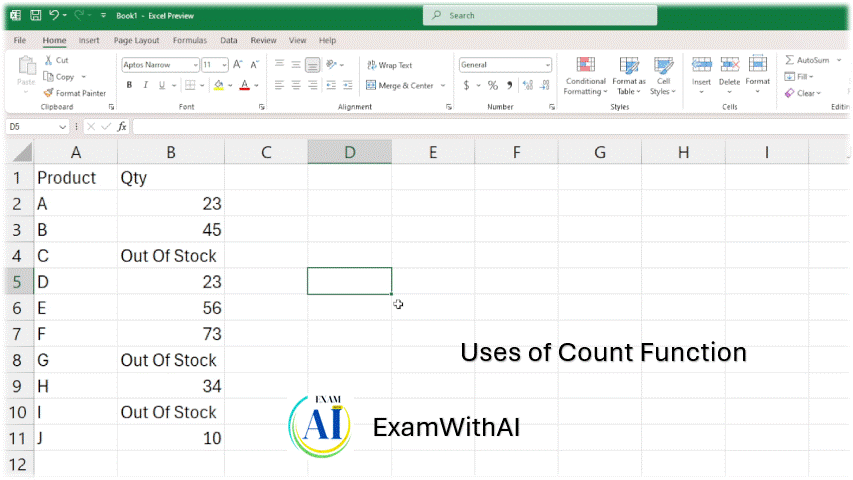Click the Increase Font Size icon
The height and width of the screenshot is (480, 853).
click(238, 65)
